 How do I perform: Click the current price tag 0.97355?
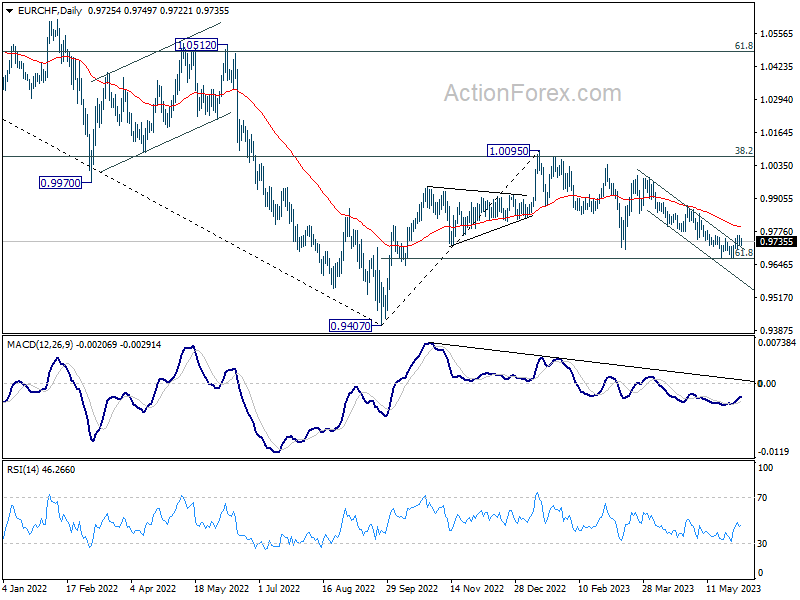(776, 242)
